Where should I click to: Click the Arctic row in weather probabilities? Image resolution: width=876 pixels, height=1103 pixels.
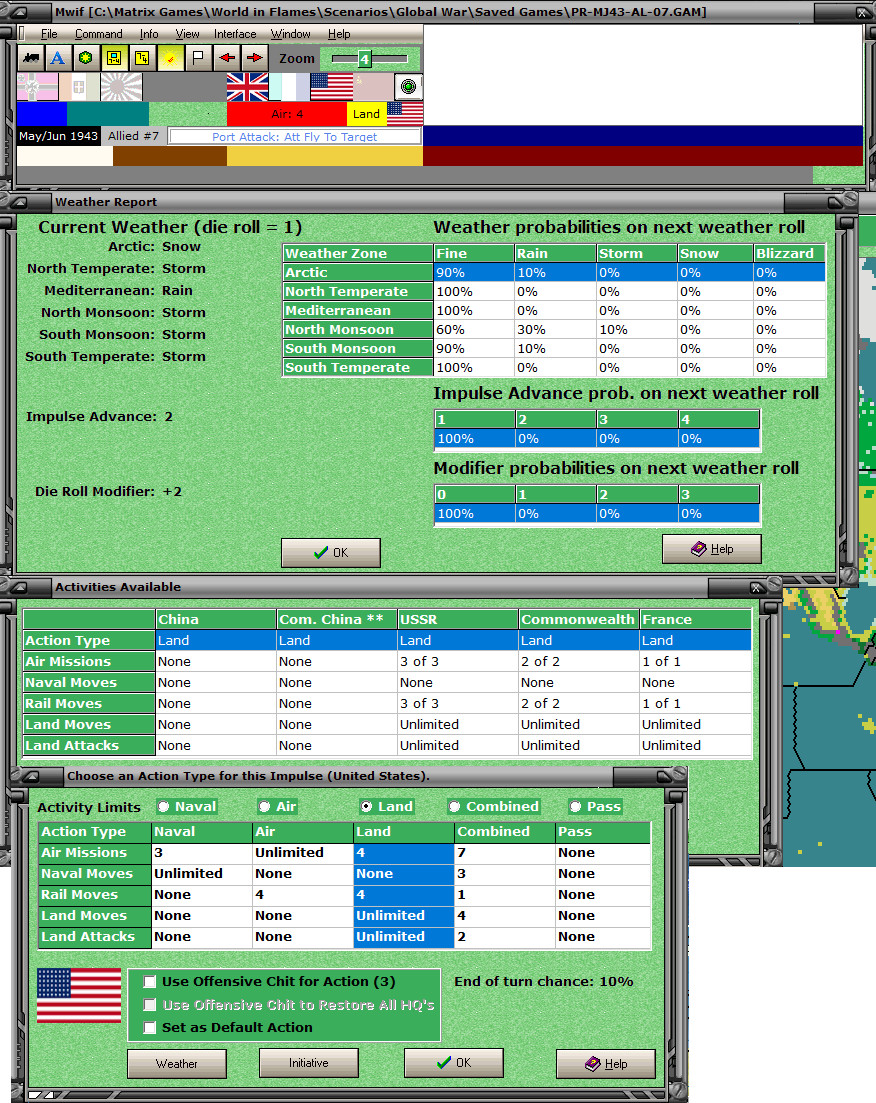coord(554,272)
